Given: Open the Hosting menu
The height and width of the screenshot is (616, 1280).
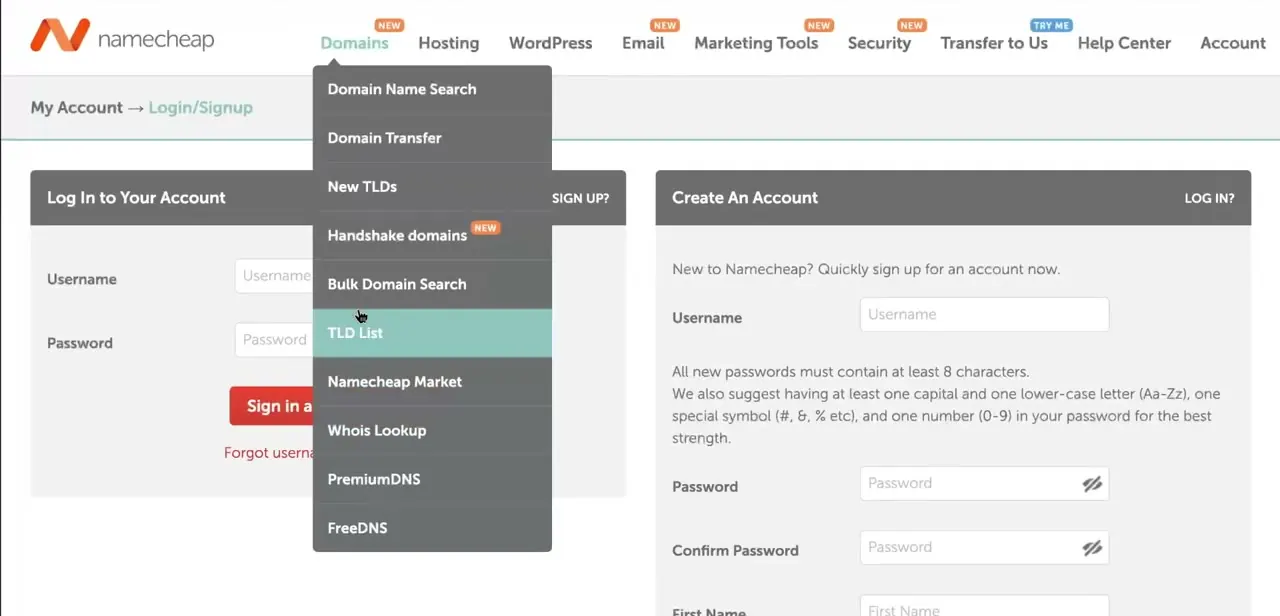Looking at the screenshot, I should (448, 43).
